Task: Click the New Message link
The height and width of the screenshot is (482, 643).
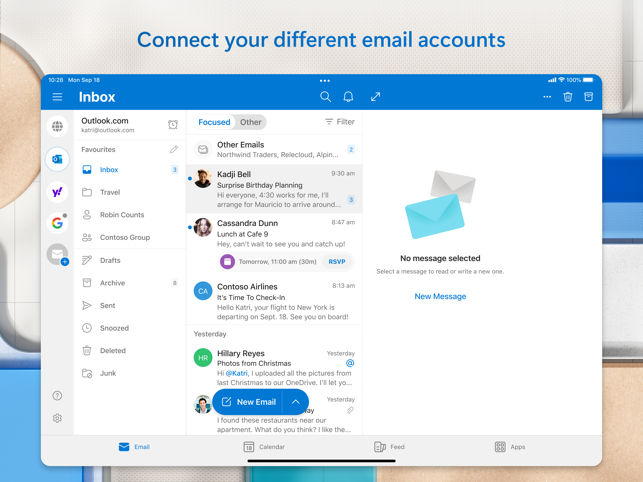Action: coord(440,296)
